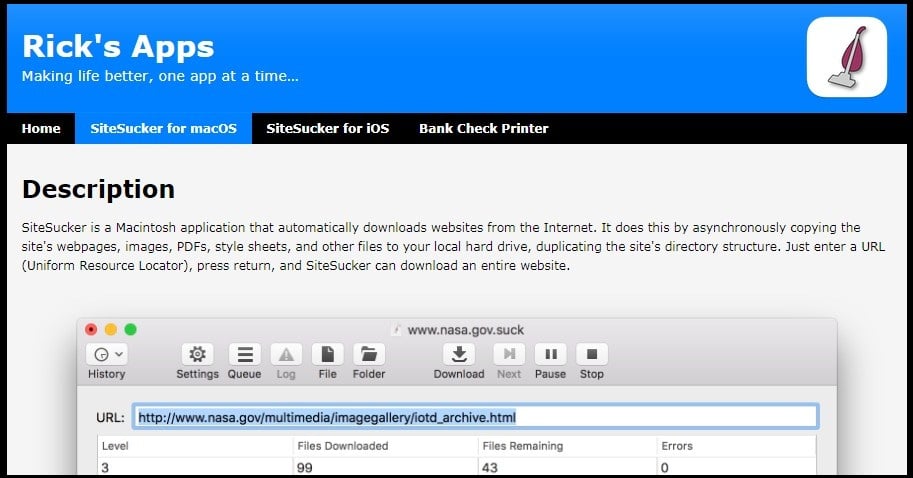Viewport: 913px width, 478px height.
Task: Focus the URL input field
Action: [x=475, y=417]
